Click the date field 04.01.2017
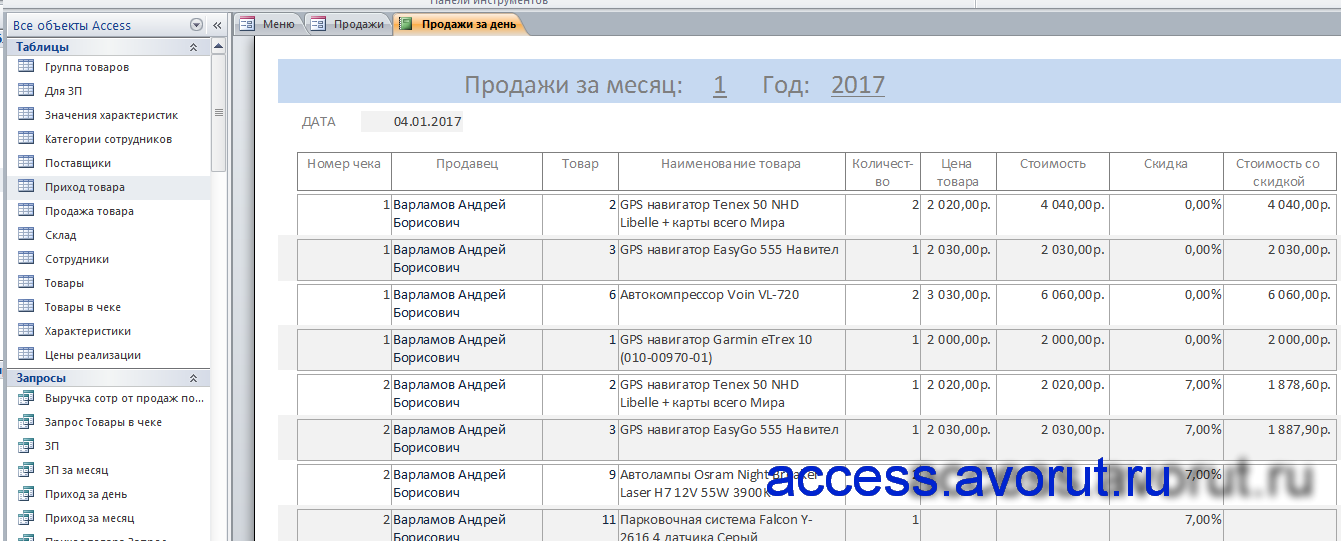Image resolution: width=1341 pixels, height=541 pixels. (412, 122)
